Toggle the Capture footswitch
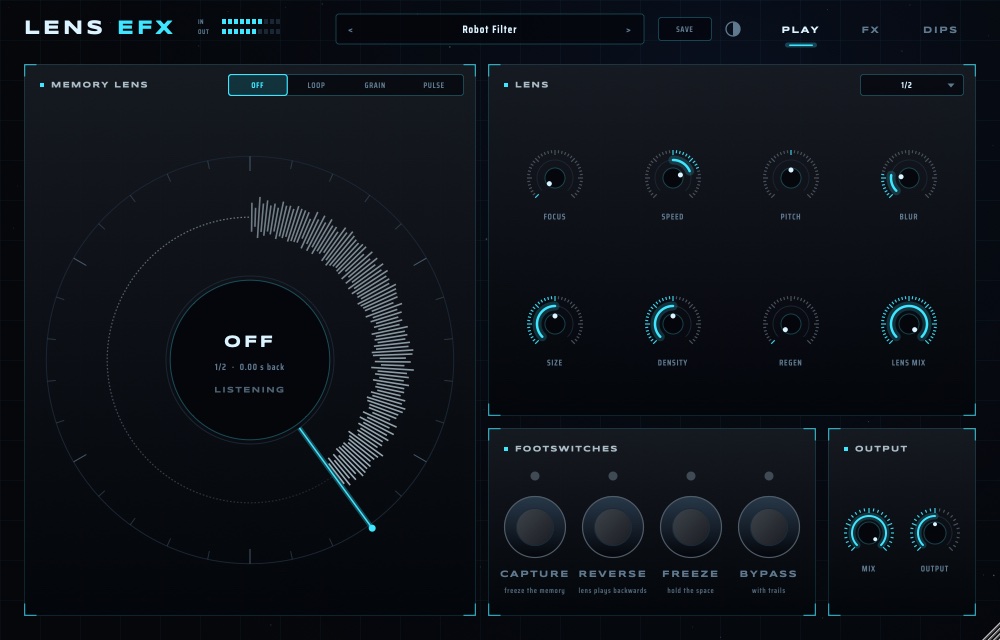This screenshot has height=640, width=1000. point(534,527)
